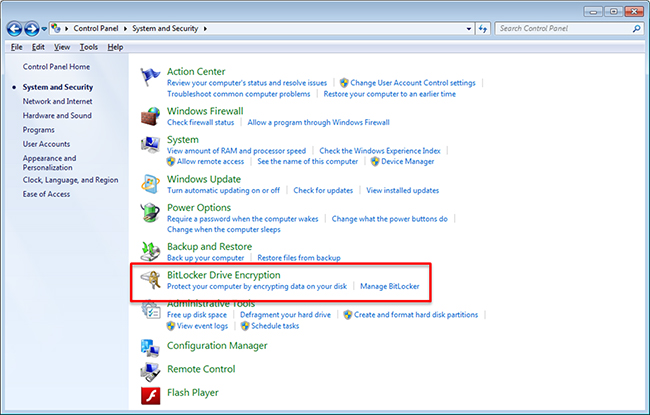Open Device Manager link
The width and height of the screenshot is (650, 415).
407,161
